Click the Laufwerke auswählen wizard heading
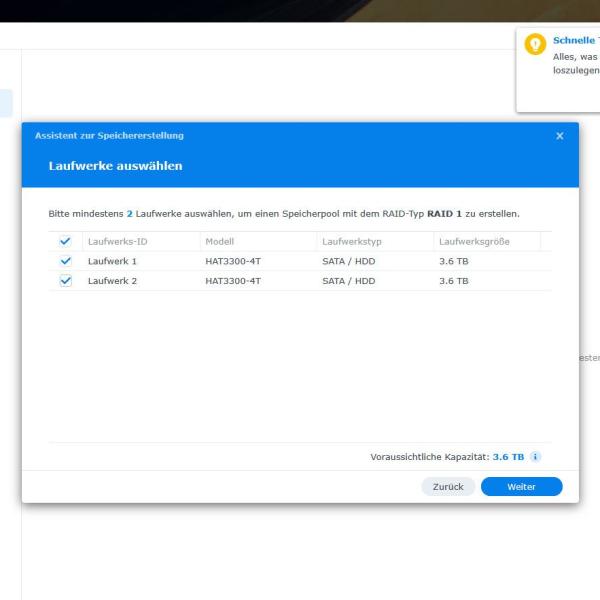 [115, 165]
